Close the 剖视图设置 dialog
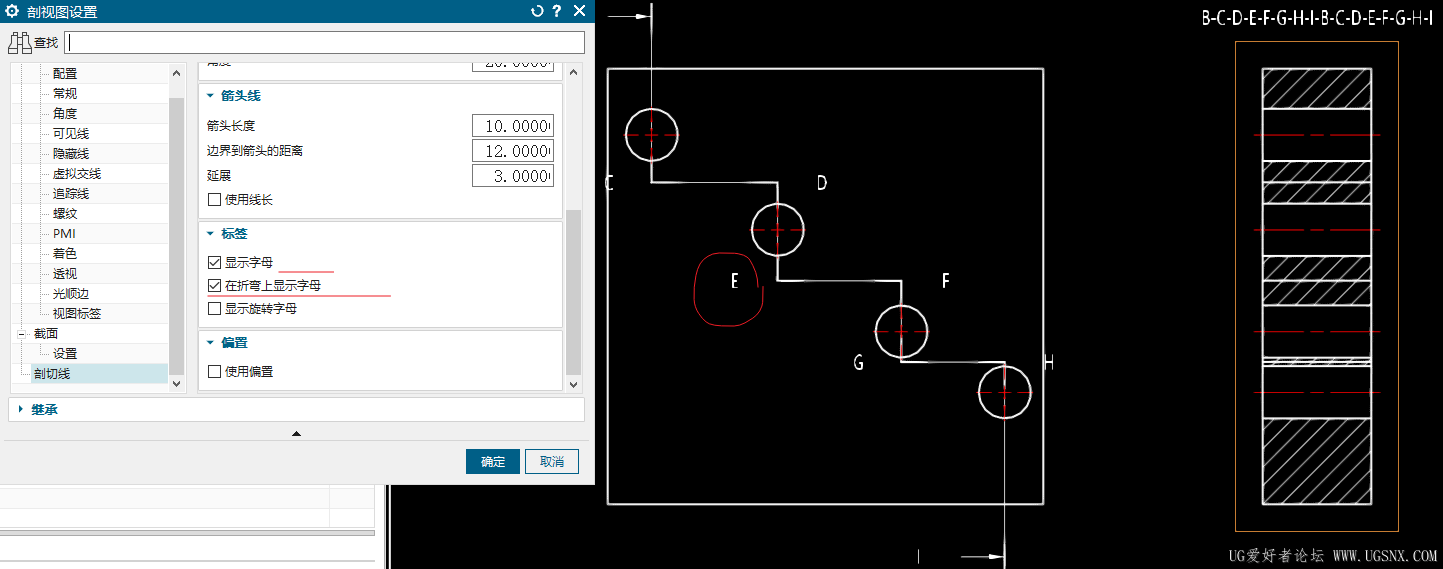Screen dimensions: 1443x569 (x=579, y=11)
